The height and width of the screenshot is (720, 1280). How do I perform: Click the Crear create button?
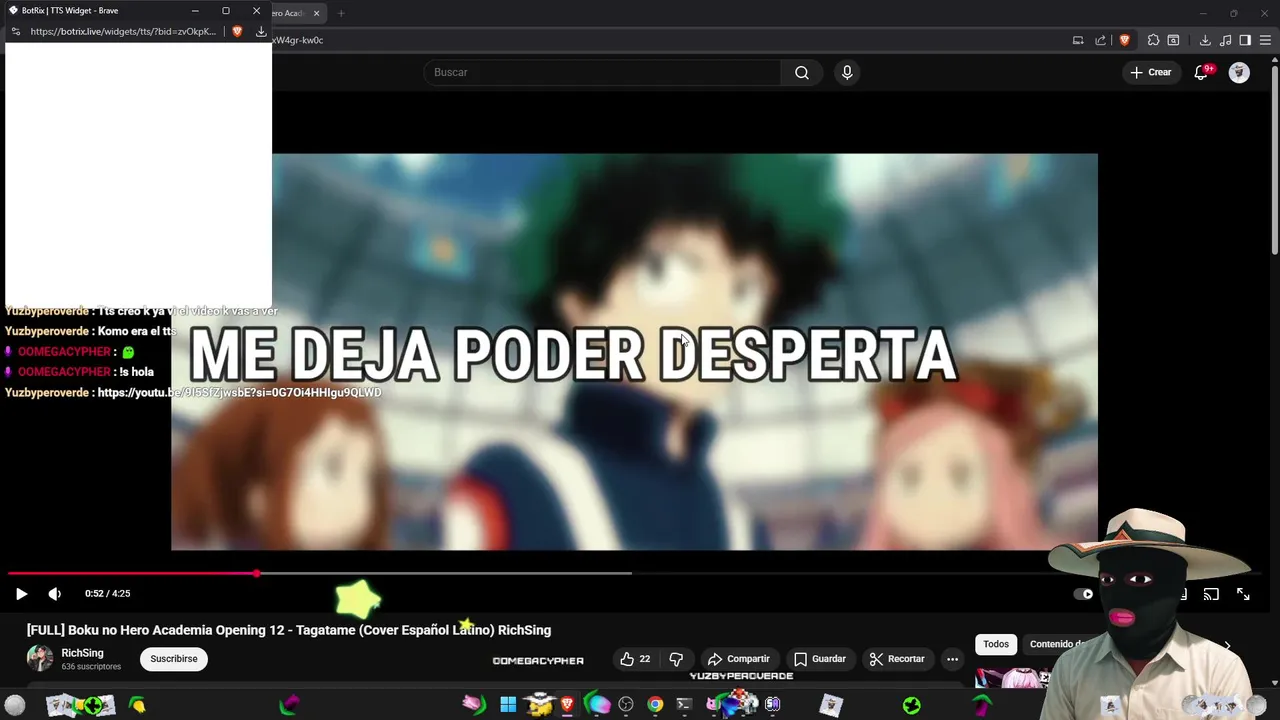1151,72
